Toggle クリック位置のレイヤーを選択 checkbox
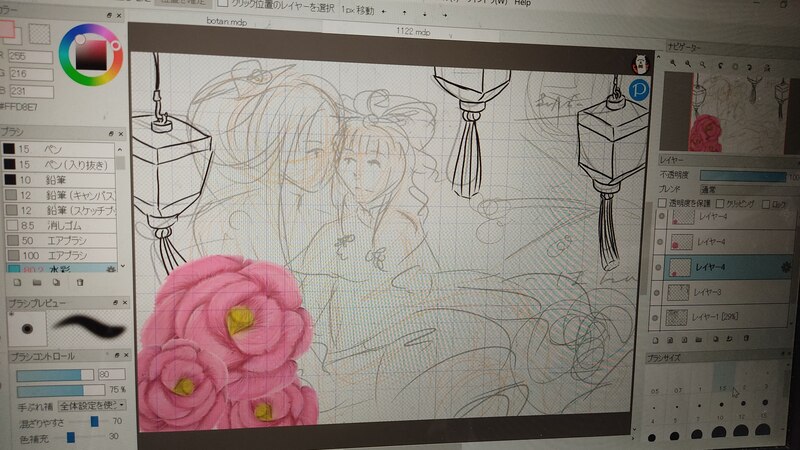The image size is (800, 450). click(x=222, y=4)
